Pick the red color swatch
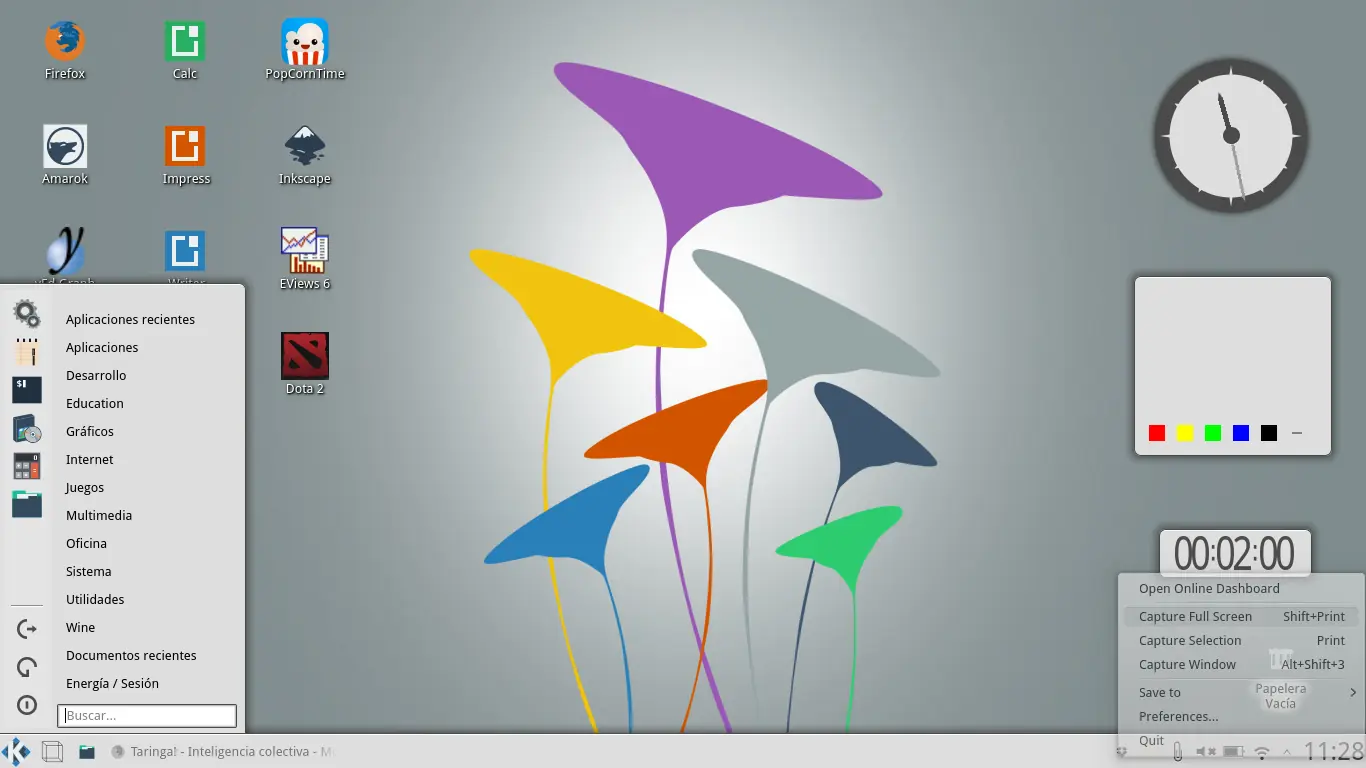Viewport: 1366px width, 768px height. (x=1157, y=433)
